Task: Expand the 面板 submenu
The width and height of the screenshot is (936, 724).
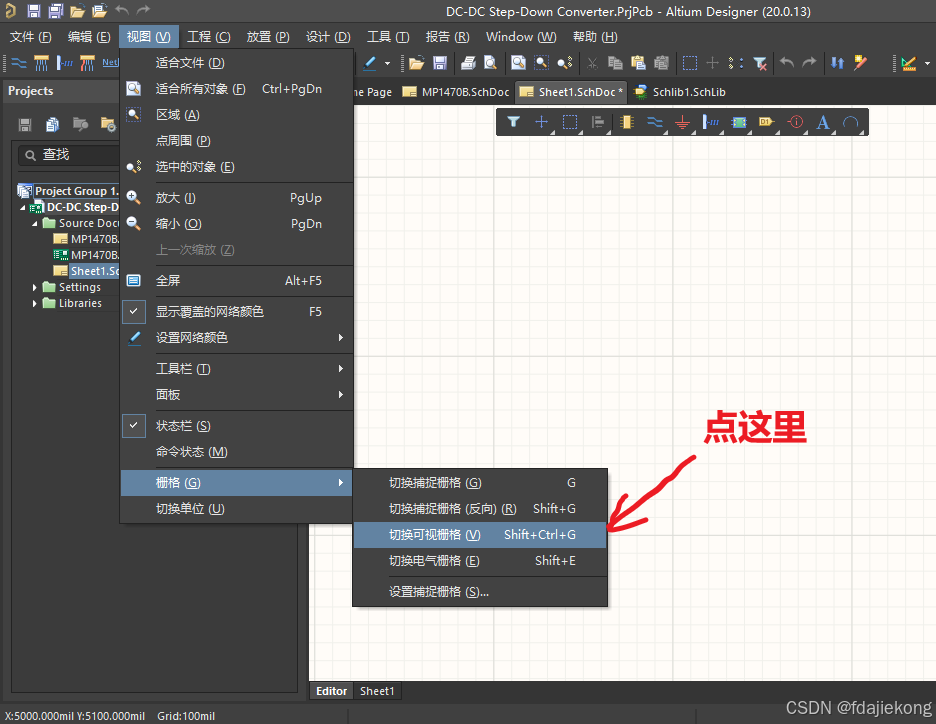Action: (237, 395)
